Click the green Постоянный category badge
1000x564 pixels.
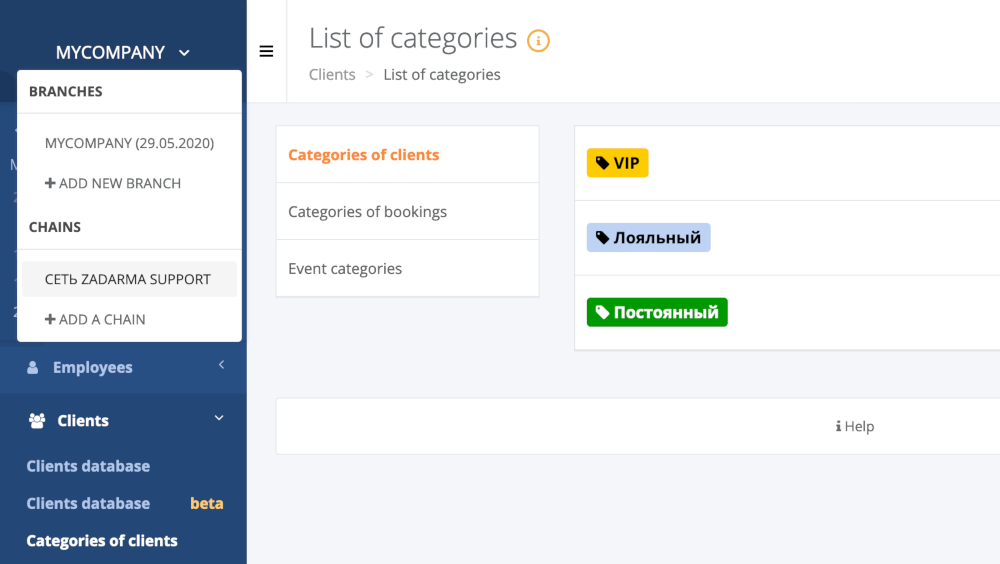coord(657,312)
